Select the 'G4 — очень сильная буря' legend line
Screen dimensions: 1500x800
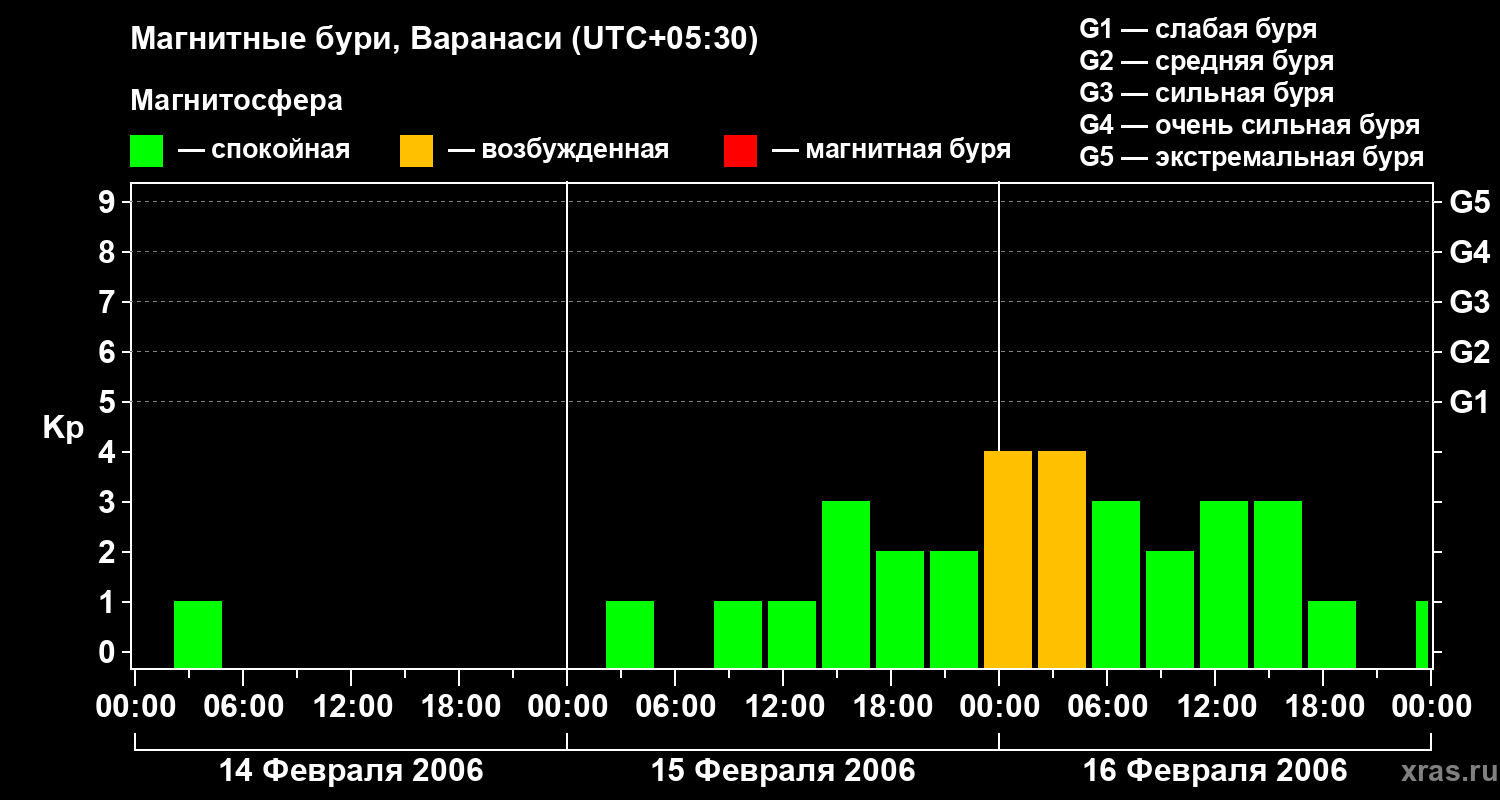click(x=1250, y=125)
